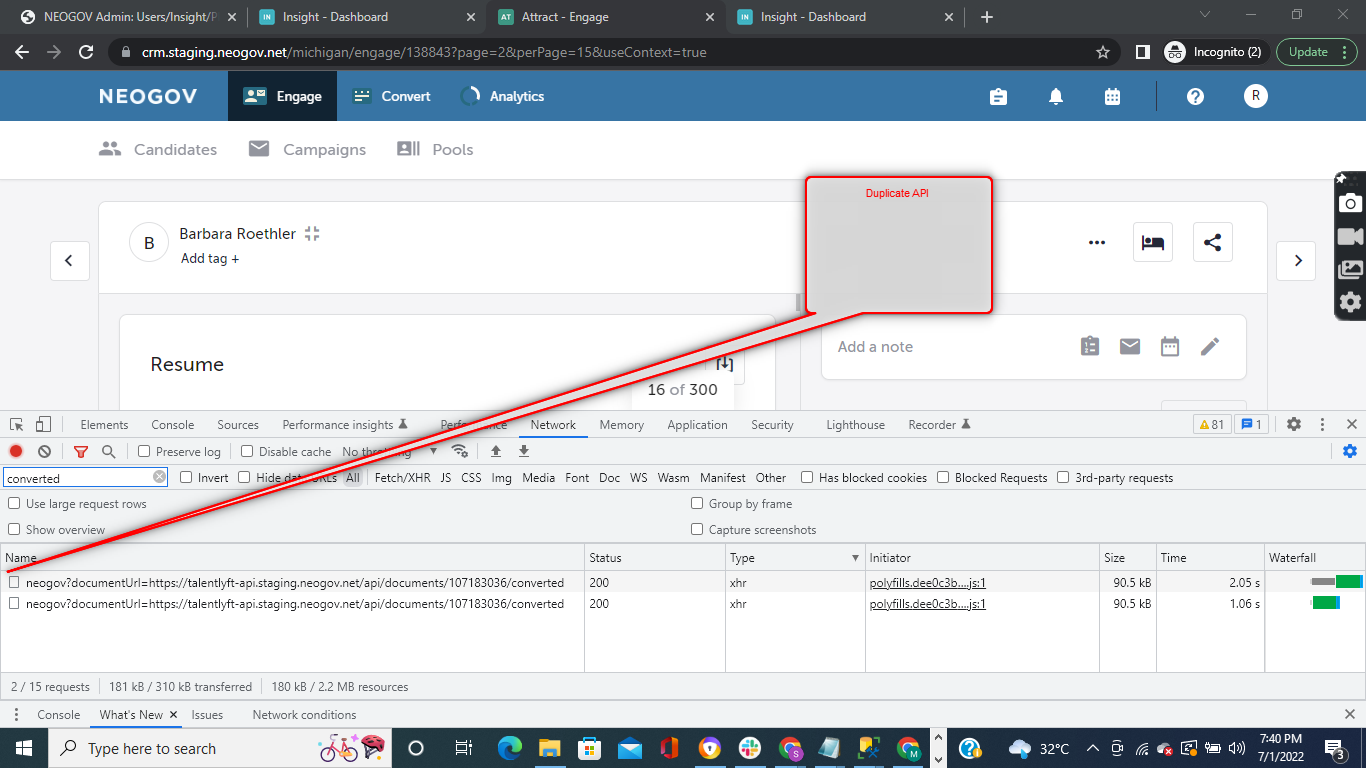
Task: Check the Invert filter checkbox
Action: click(x=184, y=477)
